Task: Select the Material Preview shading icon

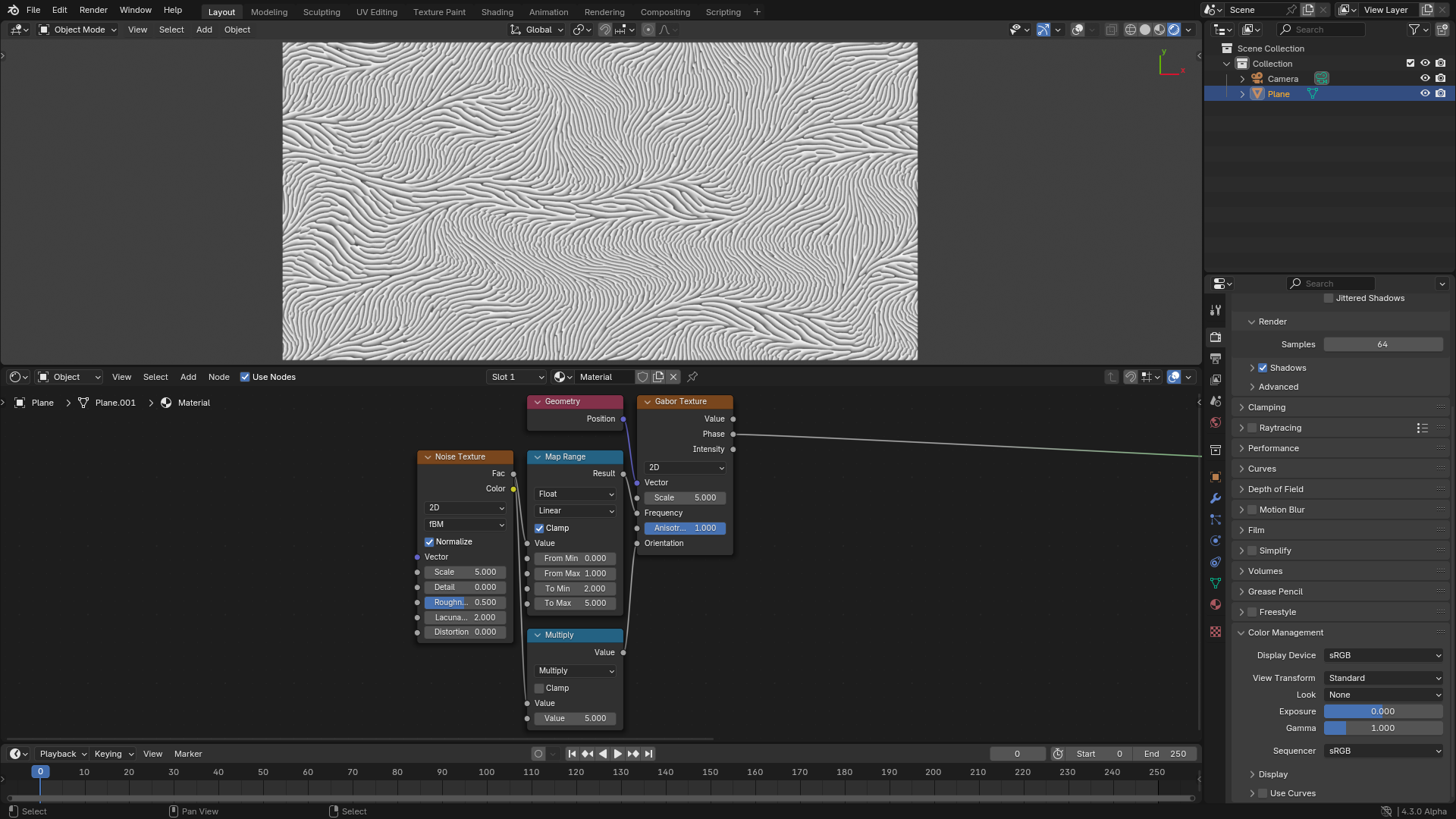Action: pos(1159,29)
